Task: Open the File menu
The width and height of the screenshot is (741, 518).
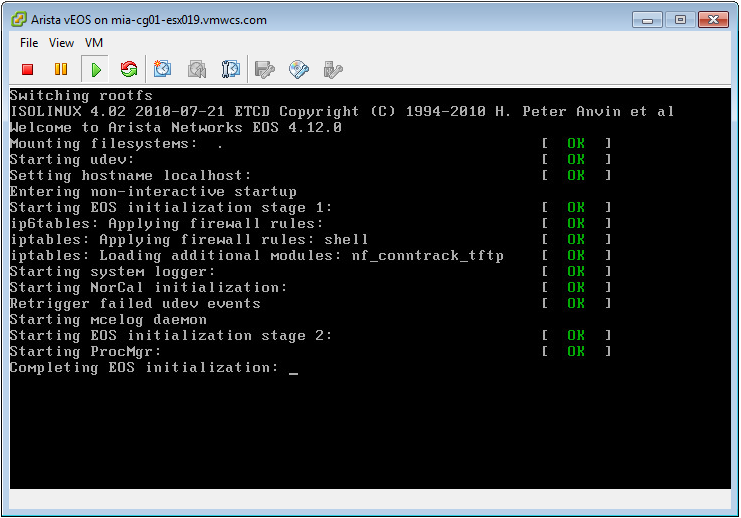Action: click(29, 43)
